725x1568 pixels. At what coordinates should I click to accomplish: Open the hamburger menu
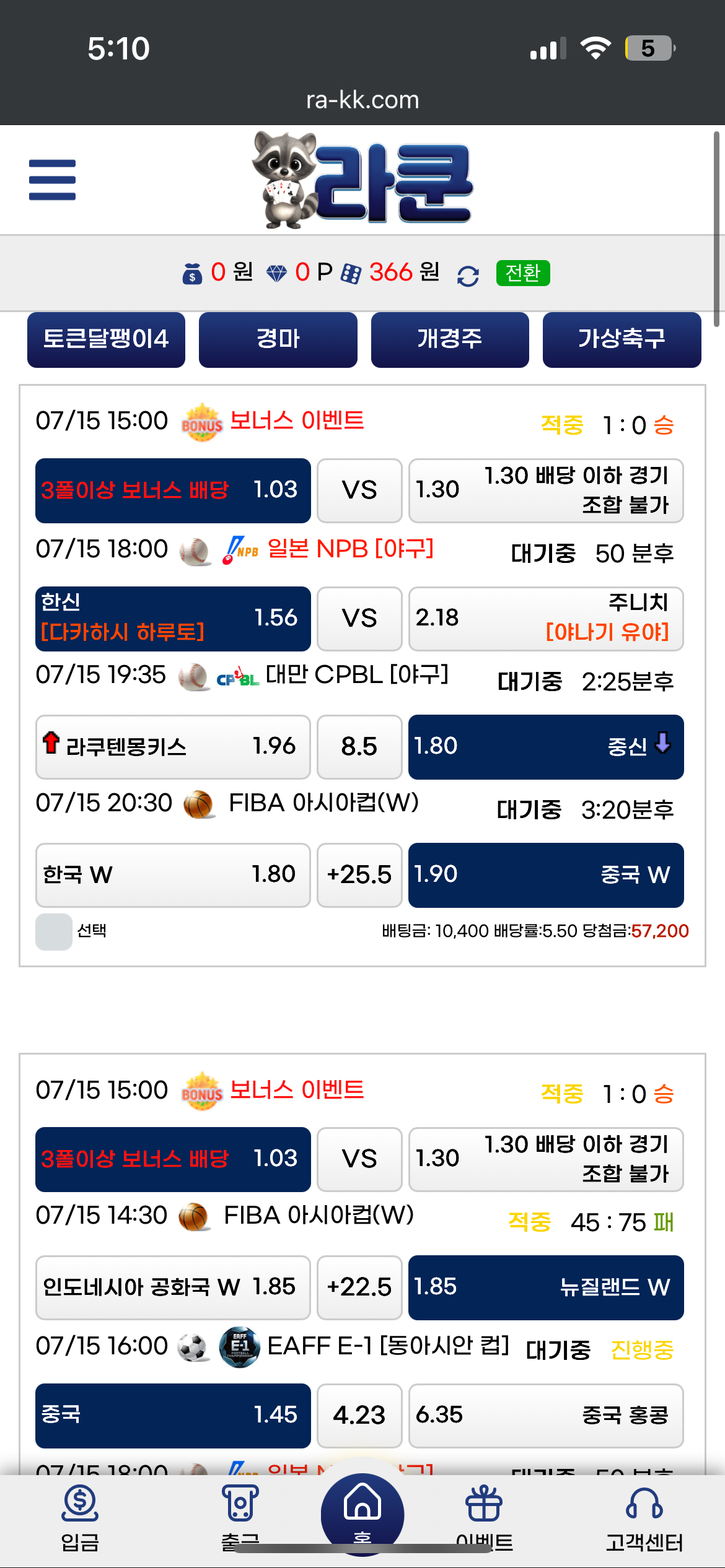pyautogui.click(x=52, y=180)
